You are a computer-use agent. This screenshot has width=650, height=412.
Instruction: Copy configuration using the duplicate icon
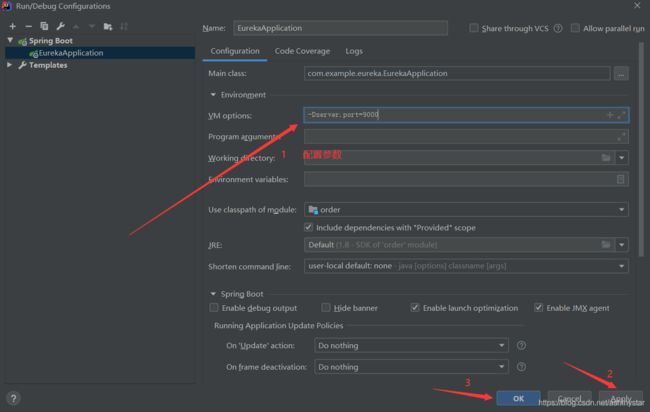coord(44,27)
